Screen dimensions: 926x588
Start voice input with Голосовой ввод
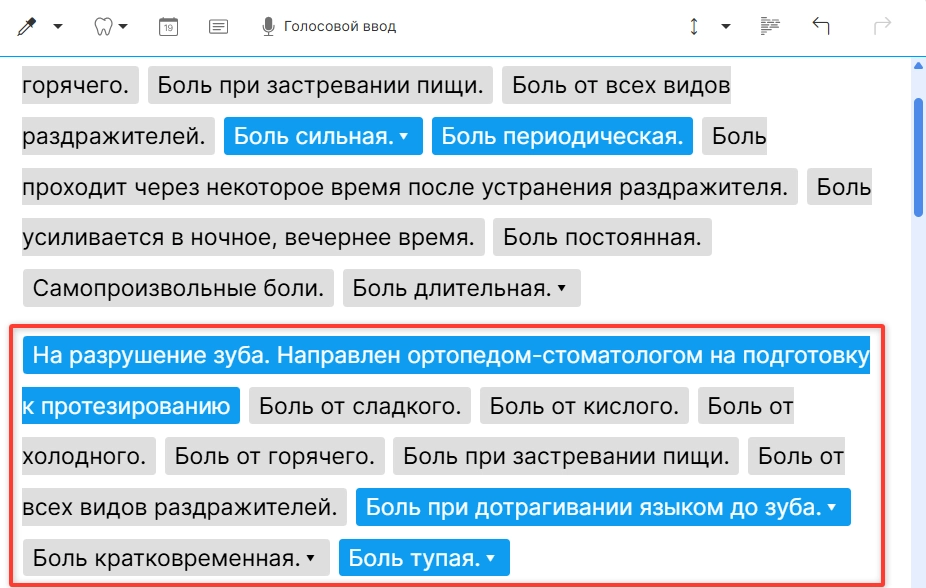tap(329, 27)
